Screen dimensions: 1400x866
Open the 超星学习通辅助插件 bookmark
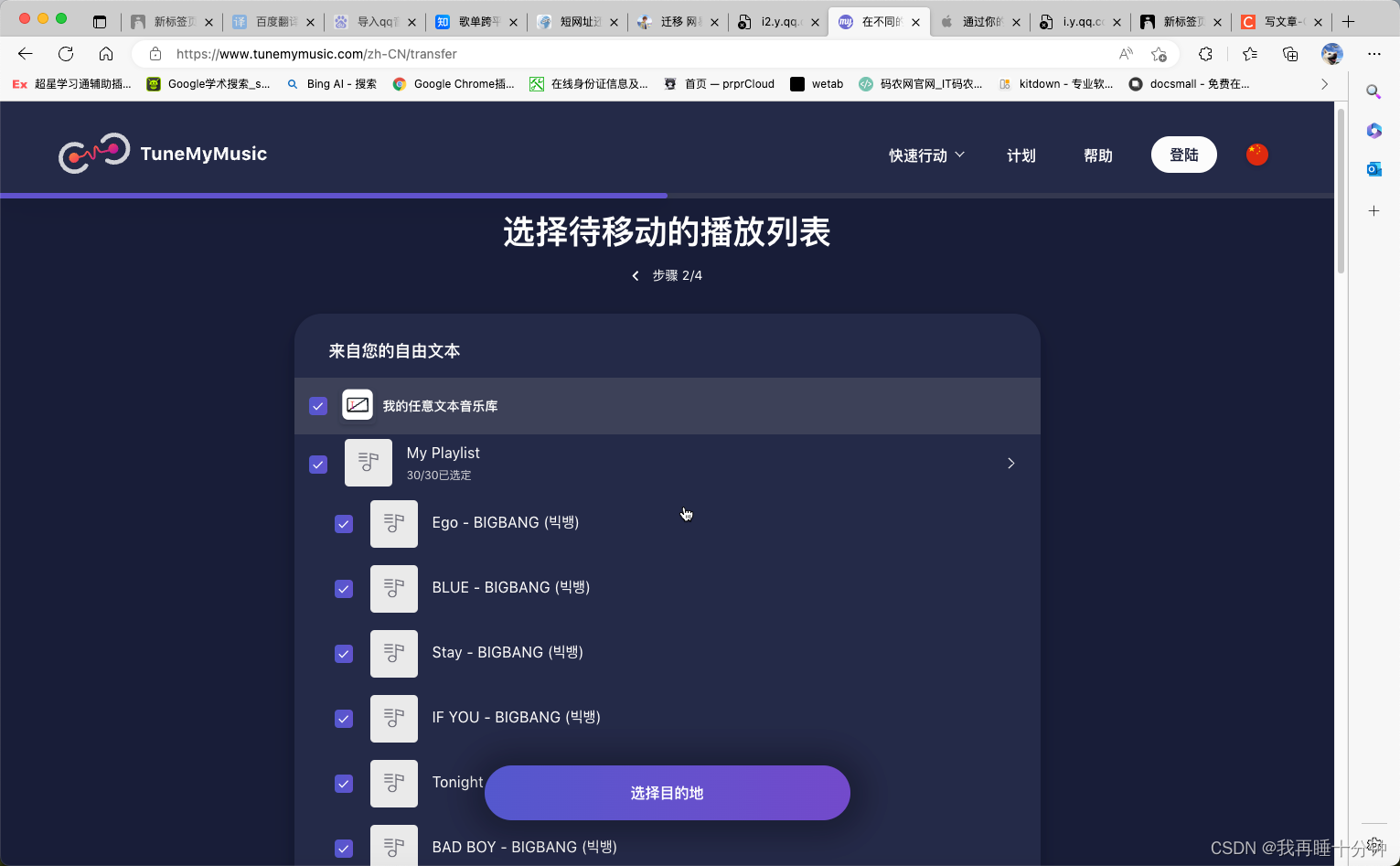point(72,84)
